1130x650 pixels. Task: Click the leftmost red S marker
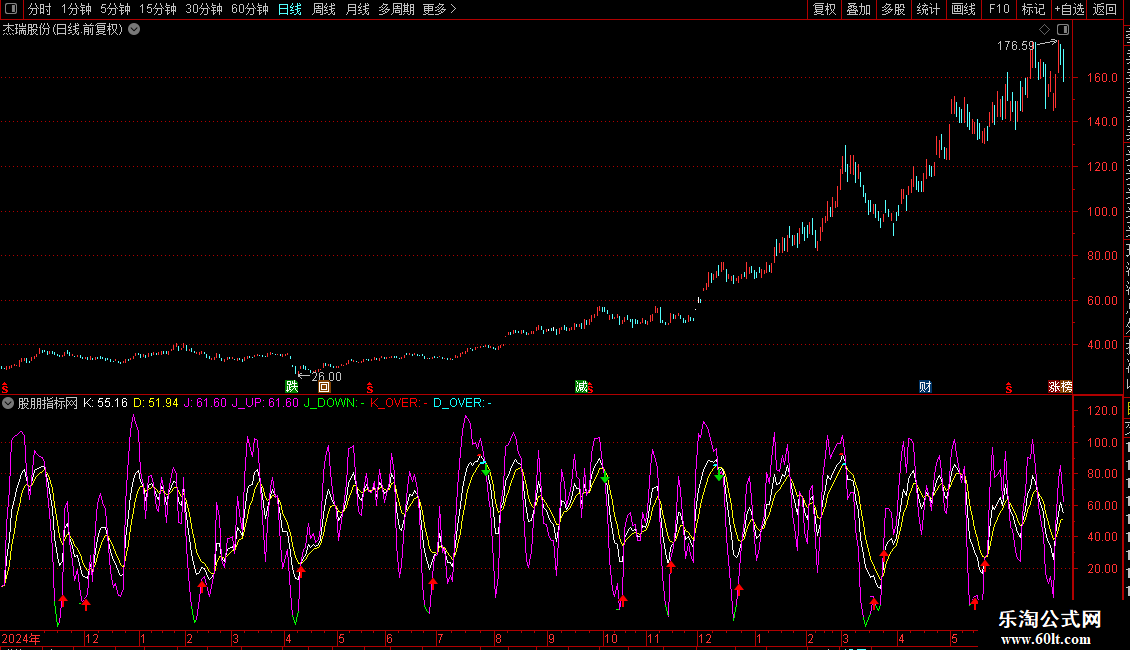[x=5, y=388]
